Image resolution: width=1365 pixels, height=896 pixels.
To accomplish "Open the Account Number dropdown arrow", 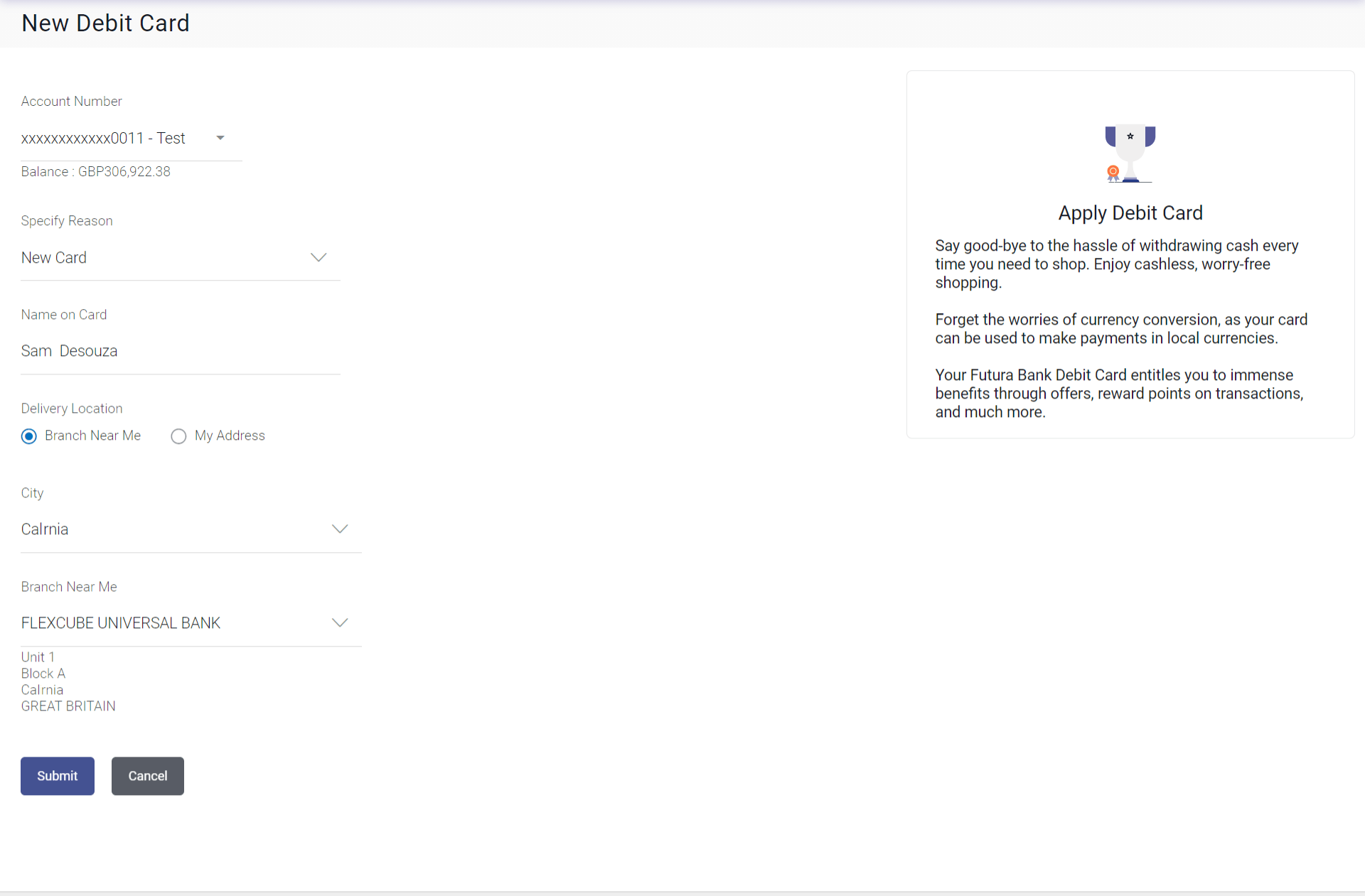I will (x=220, y=138).
